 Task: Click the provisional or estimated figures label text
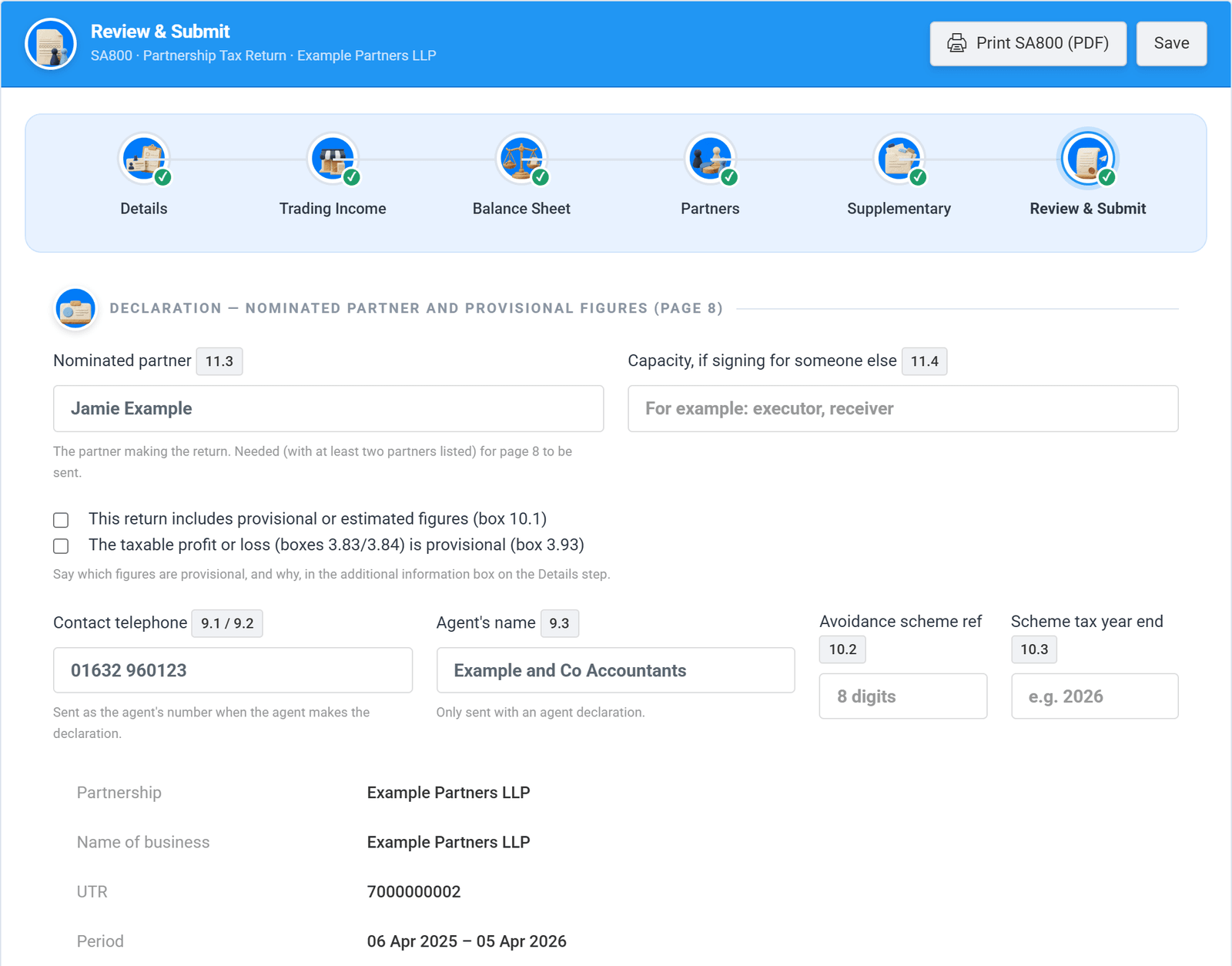pyautogui.click(x=317, y=519)
